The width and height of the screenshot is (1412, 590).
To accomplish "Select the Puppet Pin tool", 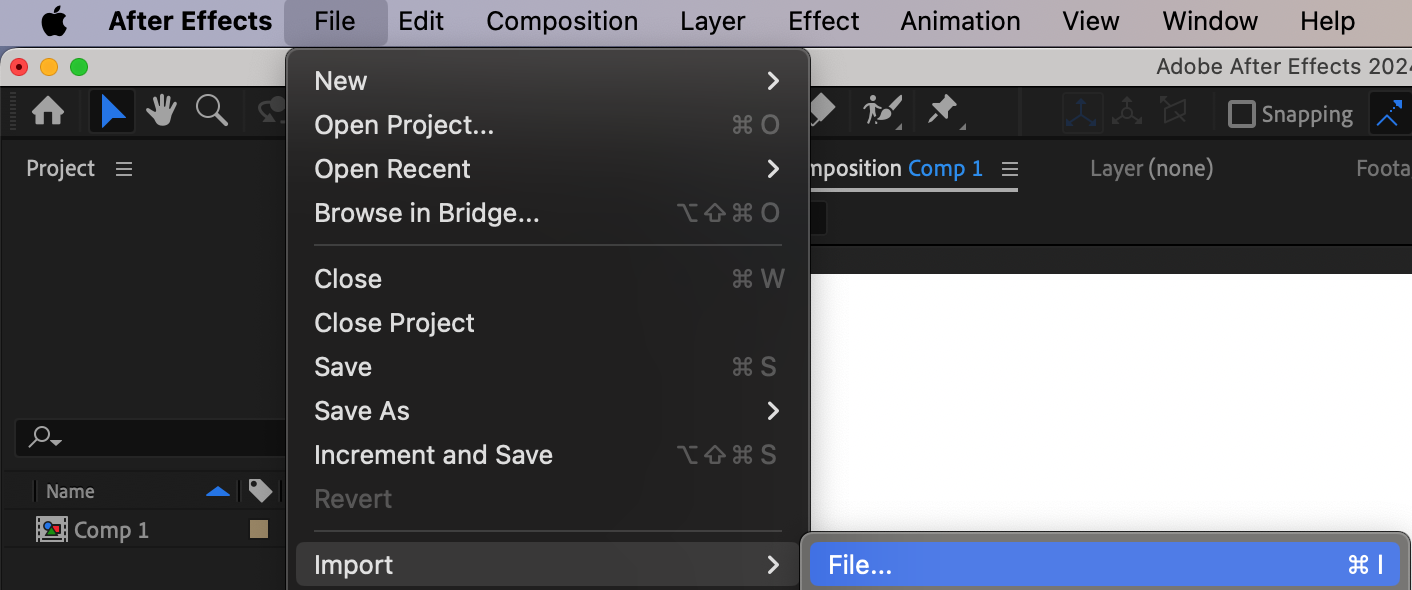I will (944, 111).
